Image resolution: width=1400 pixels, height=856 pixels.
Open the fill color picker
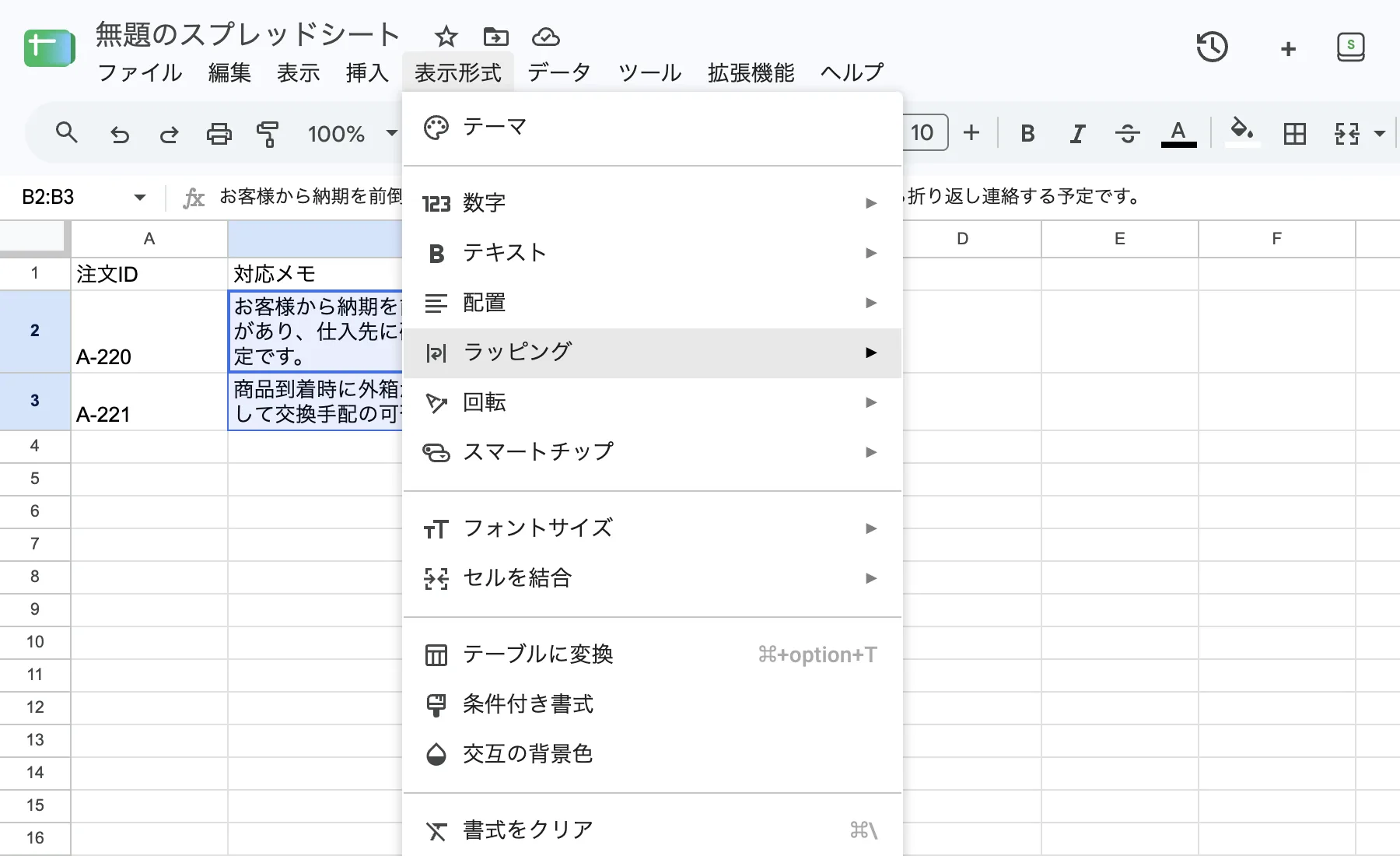tap(1242, 131)
